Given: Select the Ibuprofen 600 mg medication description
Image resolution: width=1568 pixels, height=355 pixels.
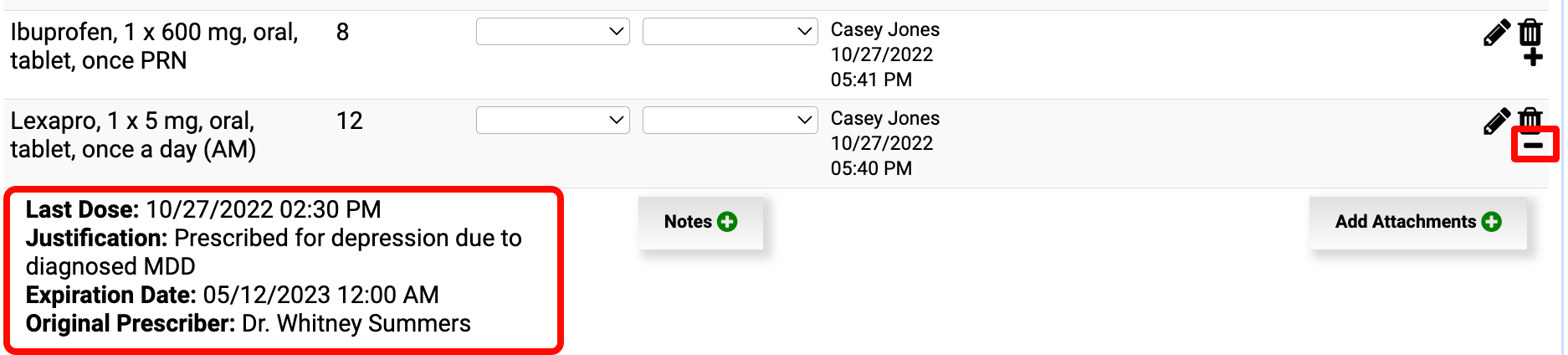Looking at the screenshot, I should click(154, 46).
